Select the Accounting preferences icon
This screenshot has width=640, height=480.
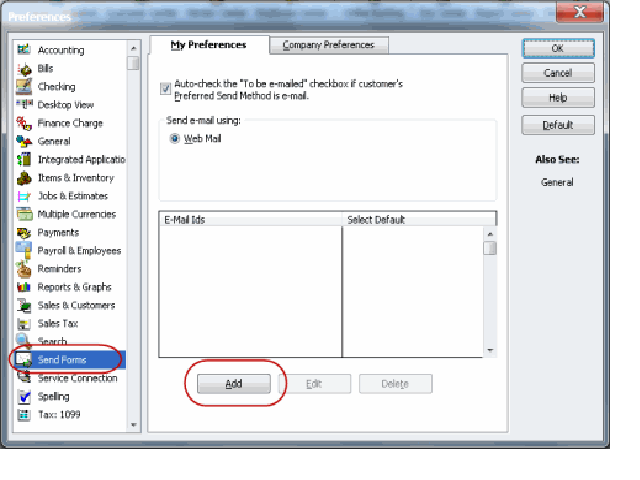[24, 50]
